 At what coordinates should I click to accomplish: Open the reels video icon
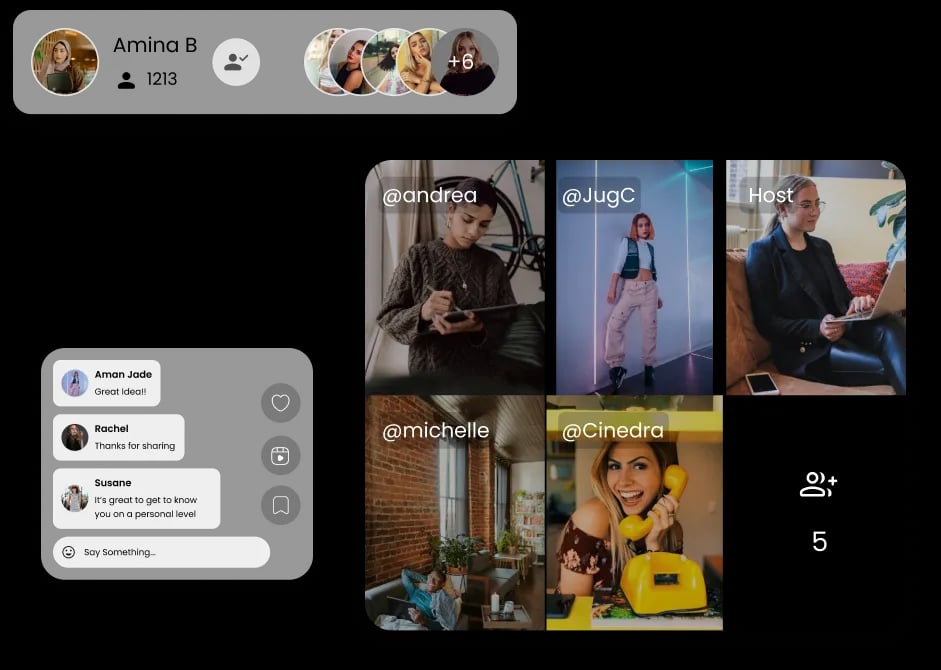280,456
